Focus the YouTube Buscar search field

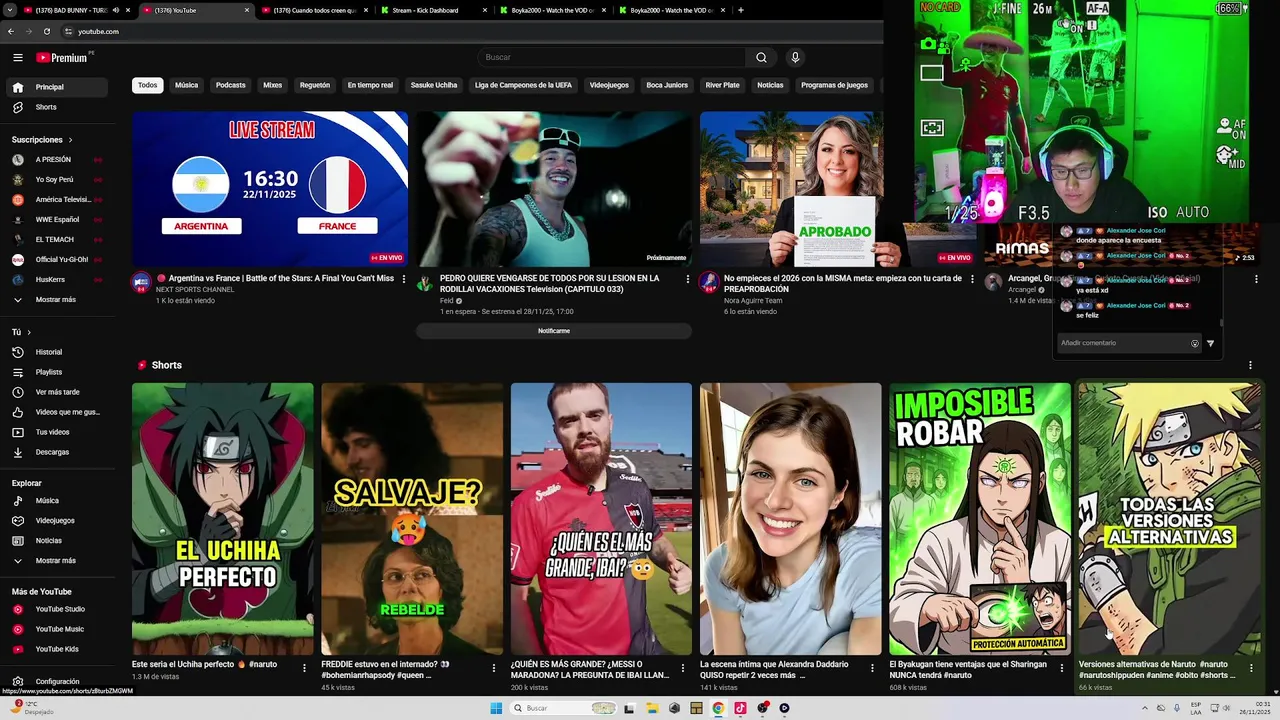point(612,57)
